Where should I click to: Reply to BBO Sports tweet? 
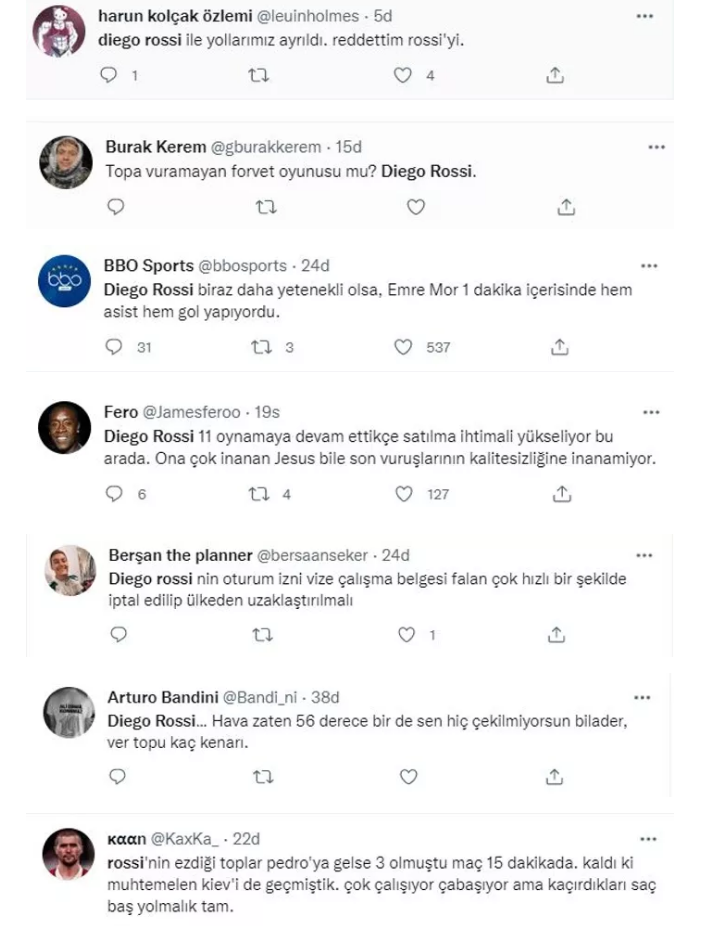[116, 347]
